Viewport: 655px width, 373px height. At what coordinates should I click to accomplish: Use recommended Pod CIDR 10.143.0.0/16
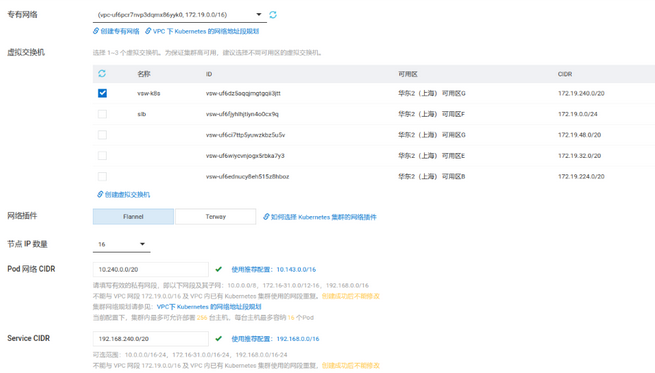[x=274, y=269]
